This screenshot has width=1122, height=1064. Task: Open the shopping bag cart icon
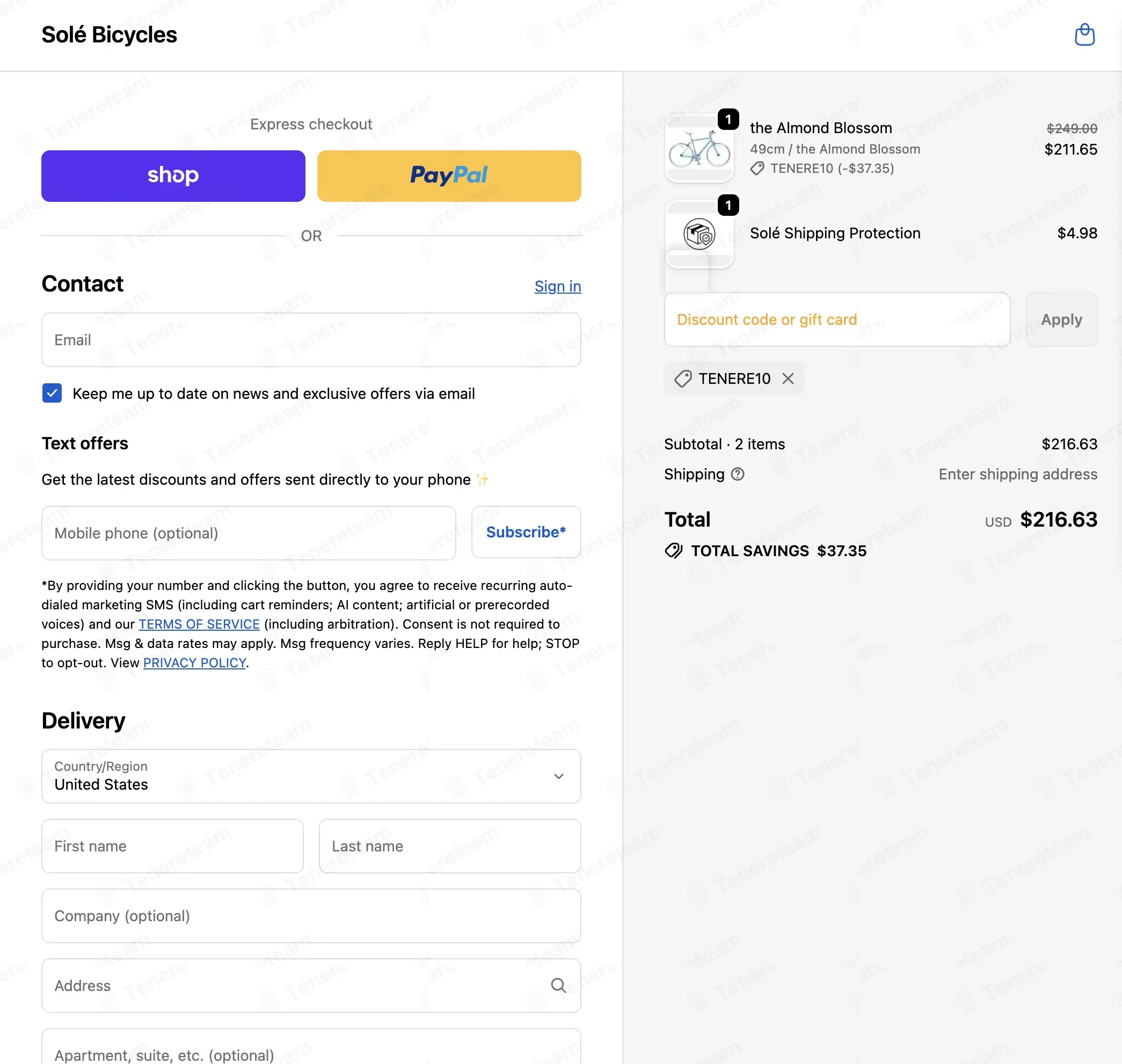click(1084, 34)
